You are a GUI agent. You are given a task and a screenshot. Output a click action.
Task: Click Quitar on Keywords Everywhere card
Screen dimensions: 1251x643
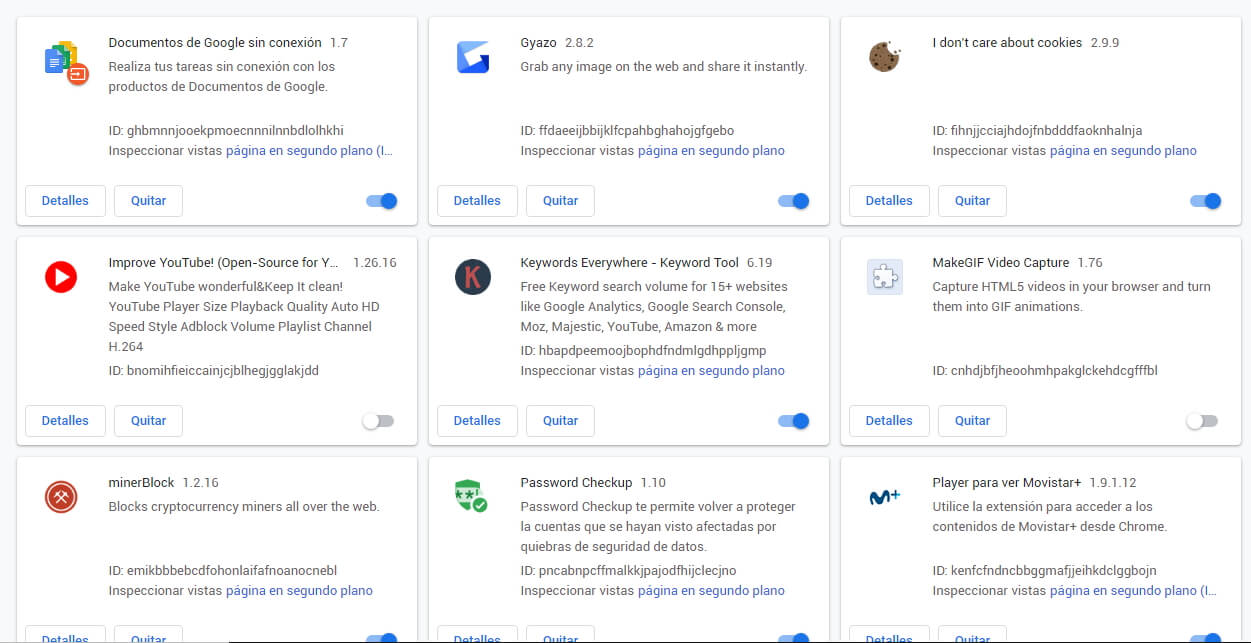coord(560,421)
